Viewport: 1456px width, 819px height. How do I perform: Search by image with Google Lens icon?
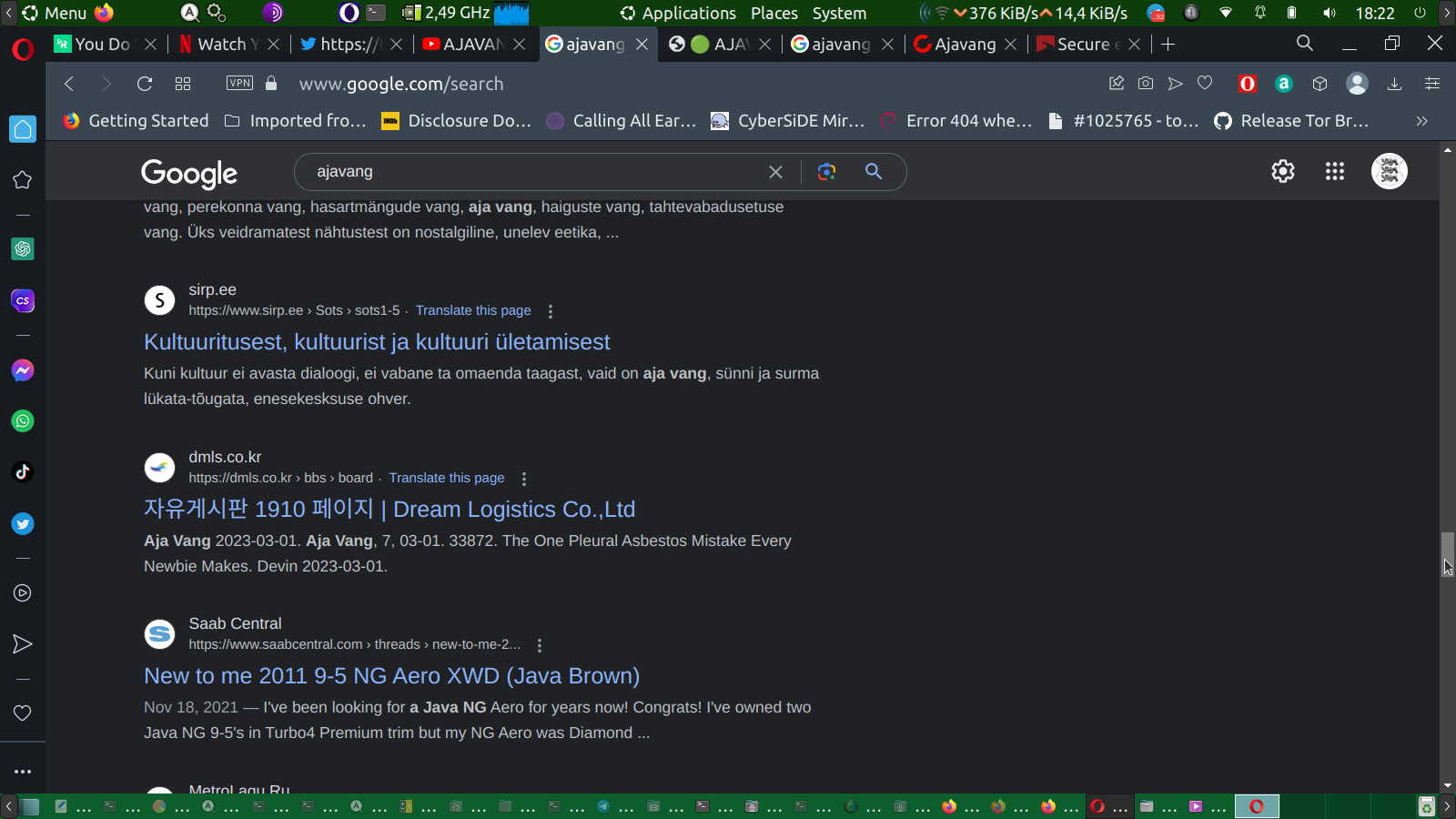click(x=826, y=172)
